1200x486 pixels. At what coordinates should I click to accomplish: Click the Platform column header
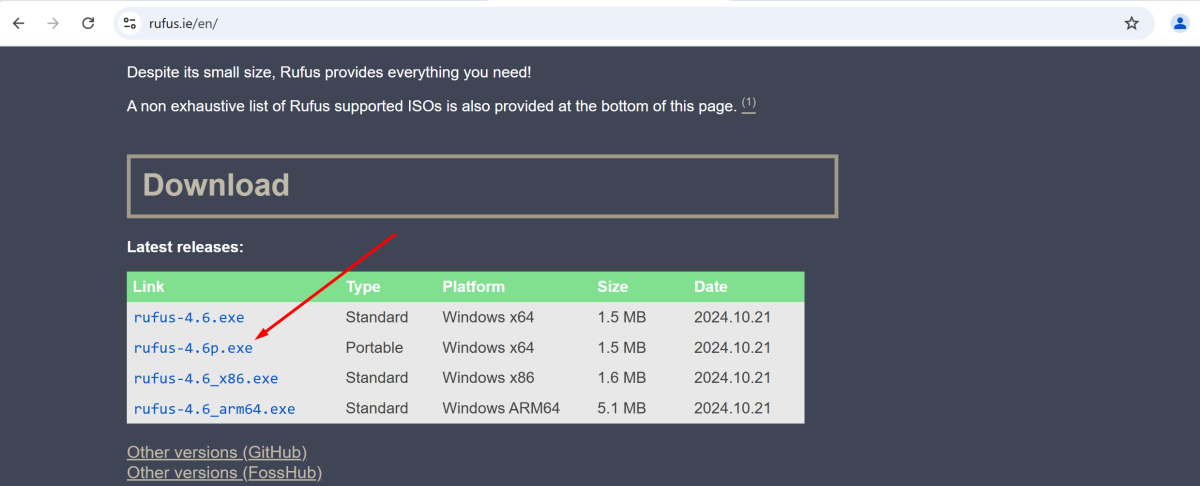click(474, 287)
